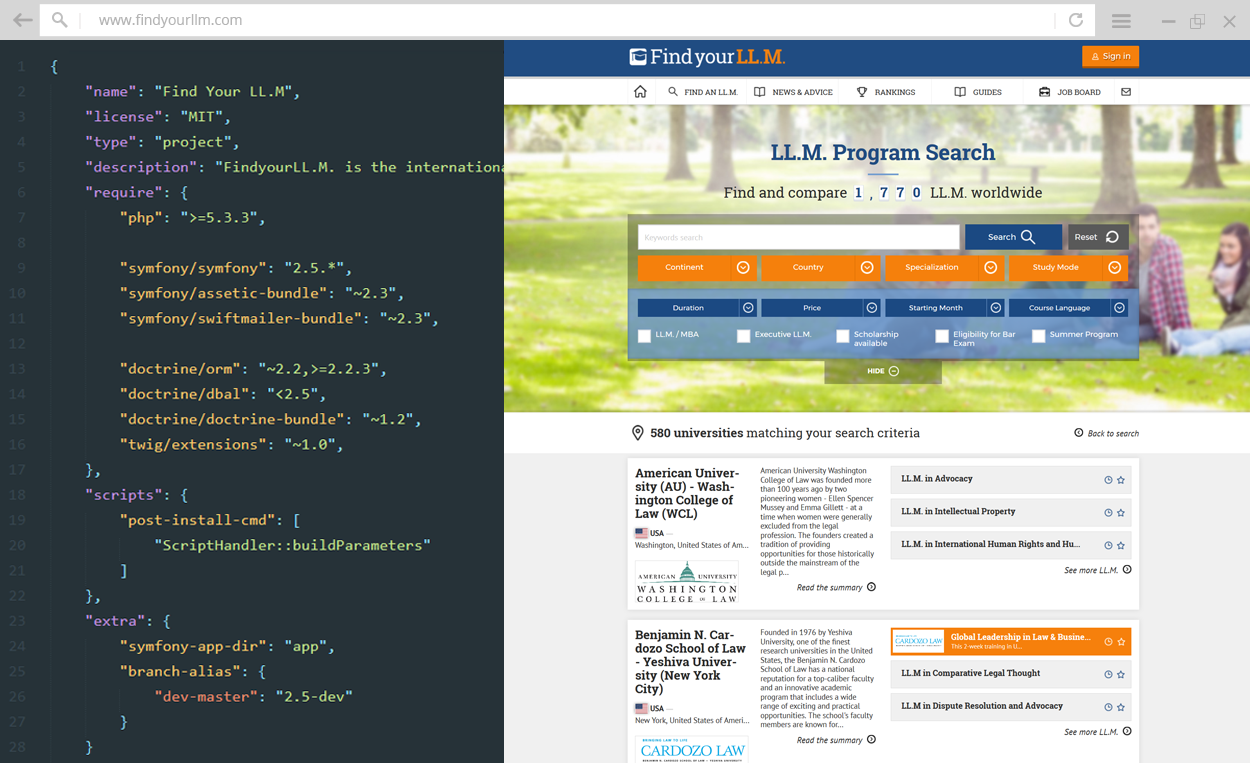Click the "dev-master": "2.5-dev" line

click(x=253, y=696)
